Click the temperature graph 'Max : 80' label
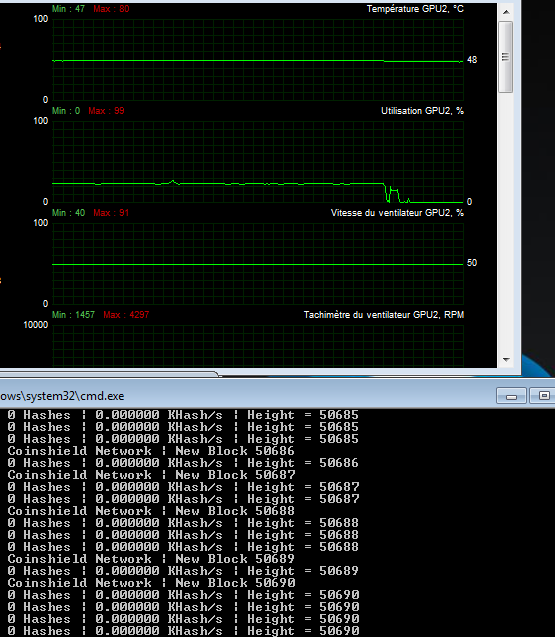This screenshot has height=637, width=555. click(111, 9)
